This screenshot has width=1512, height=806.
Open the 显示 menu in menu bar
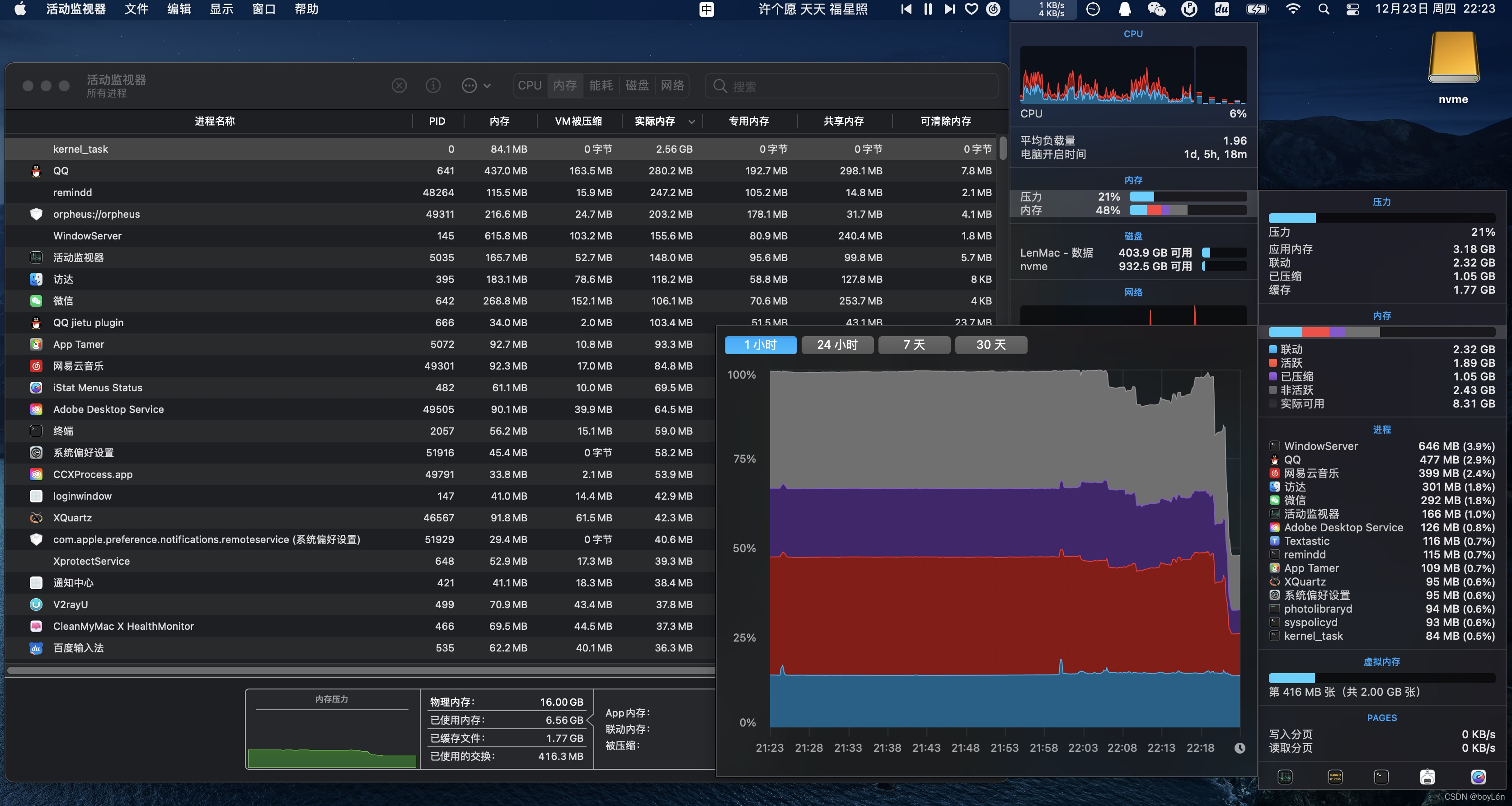(221, 9)
